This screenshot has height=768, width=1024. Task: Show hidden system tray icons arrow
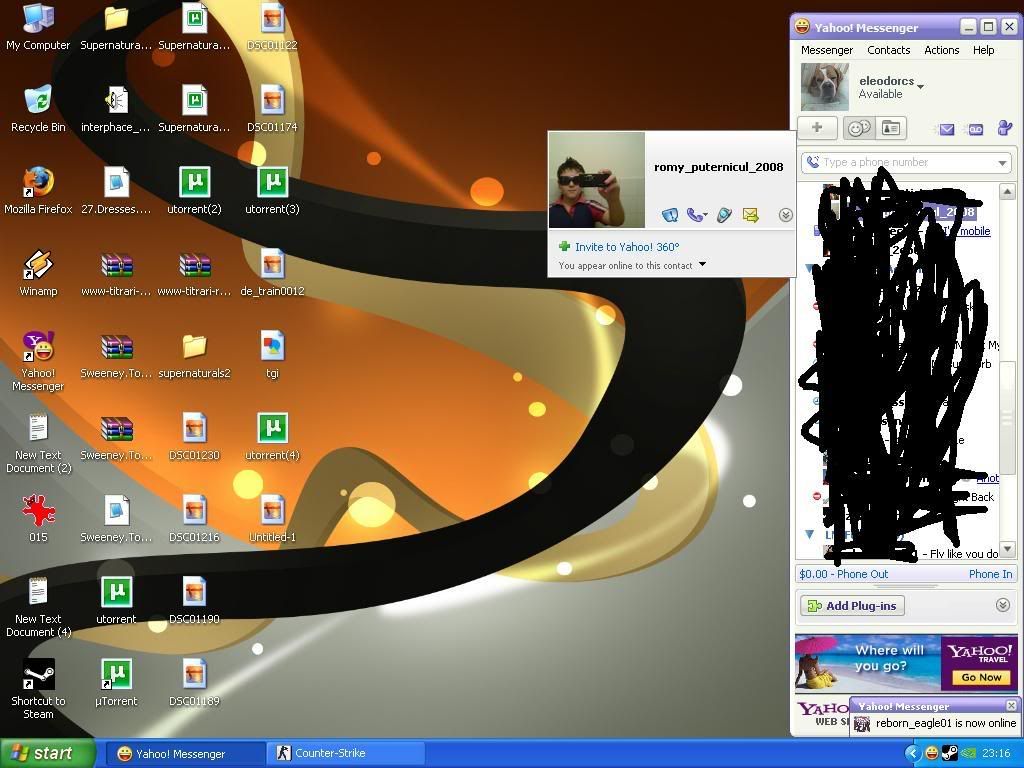[912, 754]
